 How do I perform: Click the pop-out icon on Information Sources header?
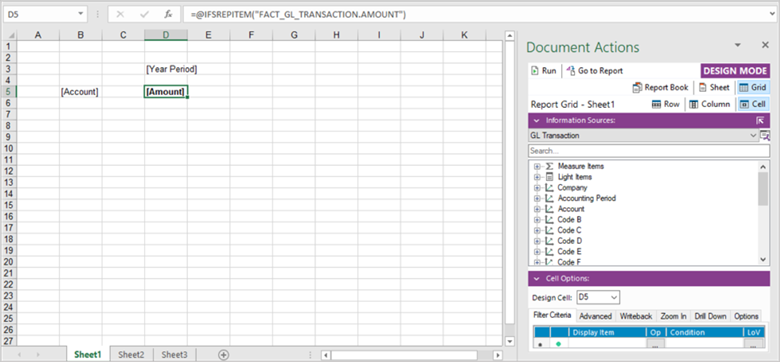[760, 120]
